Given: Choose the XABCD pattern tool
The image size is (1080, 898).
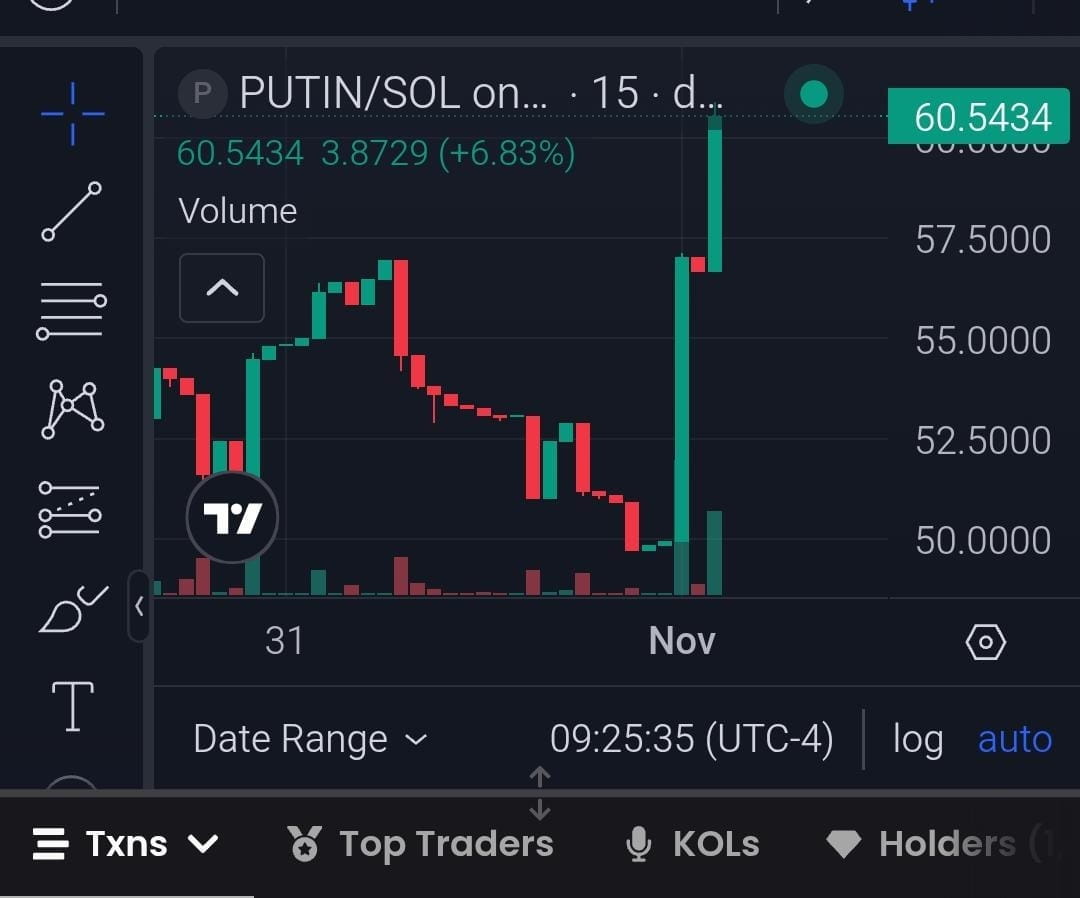Looking at the screenshot, I should click(x=72, y=409).
